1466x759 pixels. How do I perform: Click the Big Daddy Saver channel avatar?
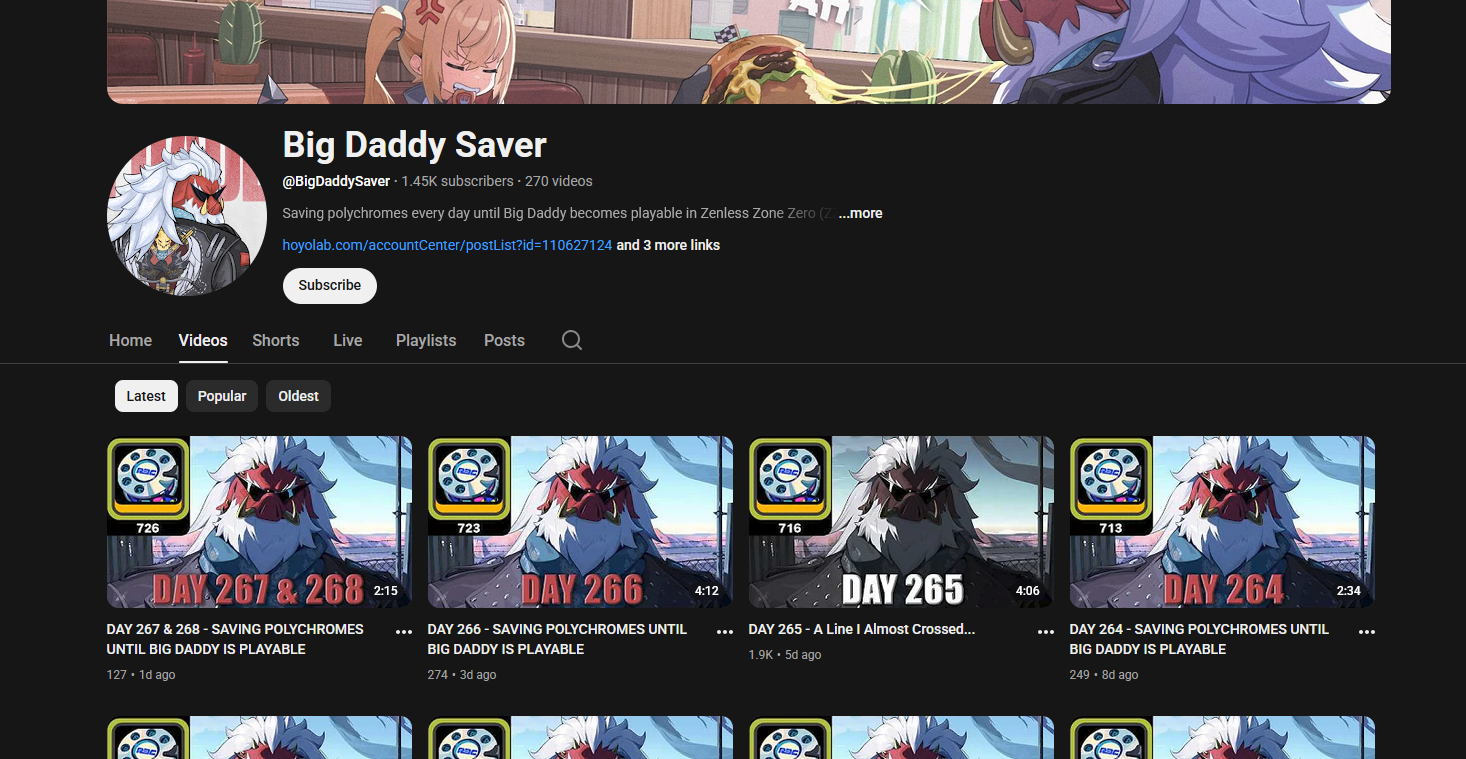187,216
